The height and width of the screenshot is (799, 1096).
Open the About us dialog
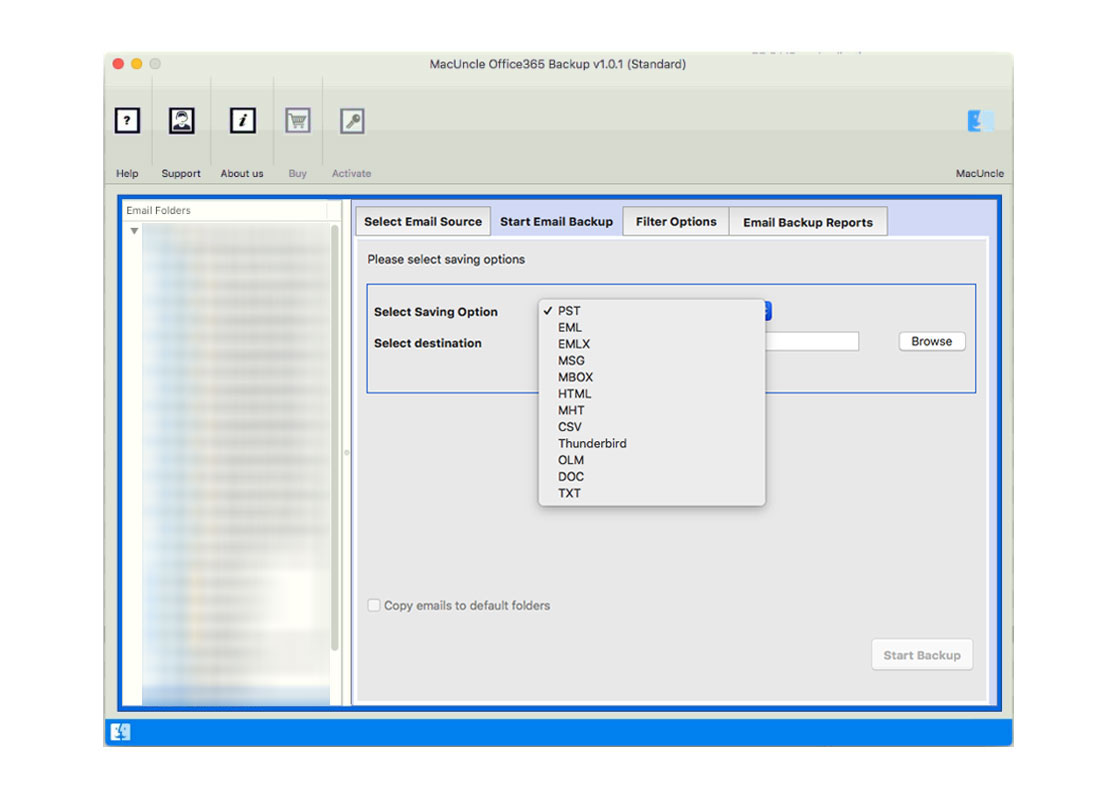[x=241, y=120]
